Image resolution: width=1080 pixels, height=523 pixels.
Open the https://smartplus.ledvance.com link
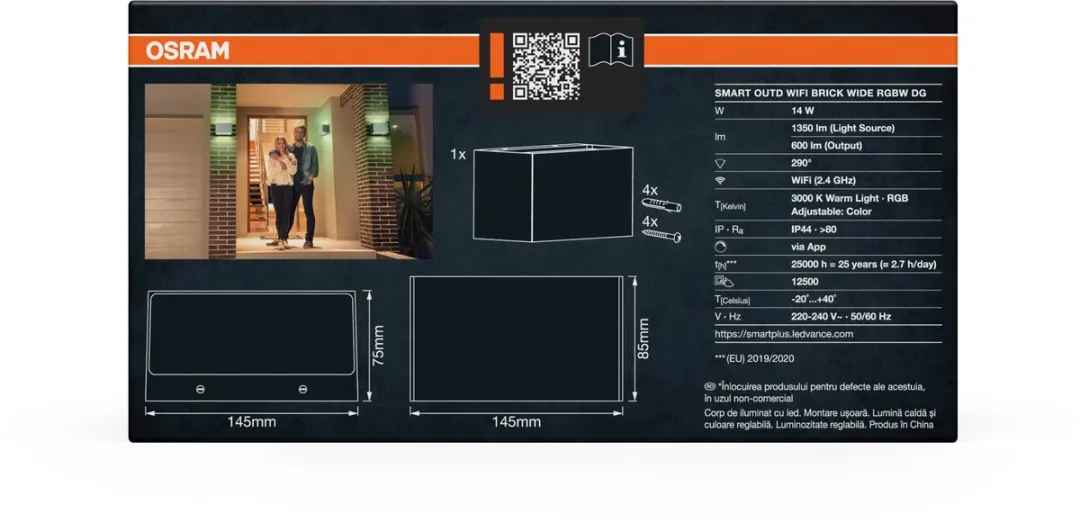coord(784,334)
